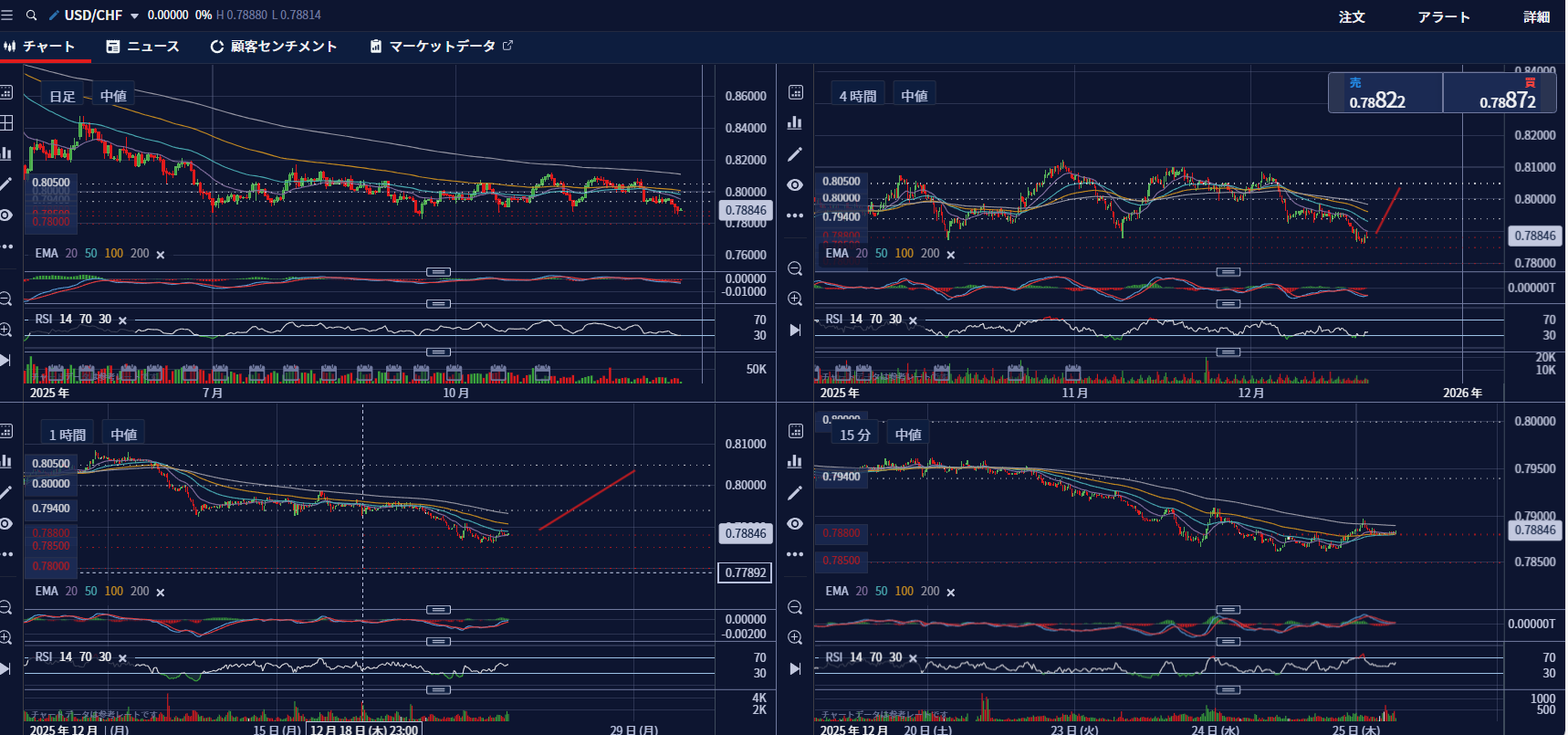Open date picker on 4-hour chart
The width and height of the screenshot is (1568, 735).
coord(796,92)
